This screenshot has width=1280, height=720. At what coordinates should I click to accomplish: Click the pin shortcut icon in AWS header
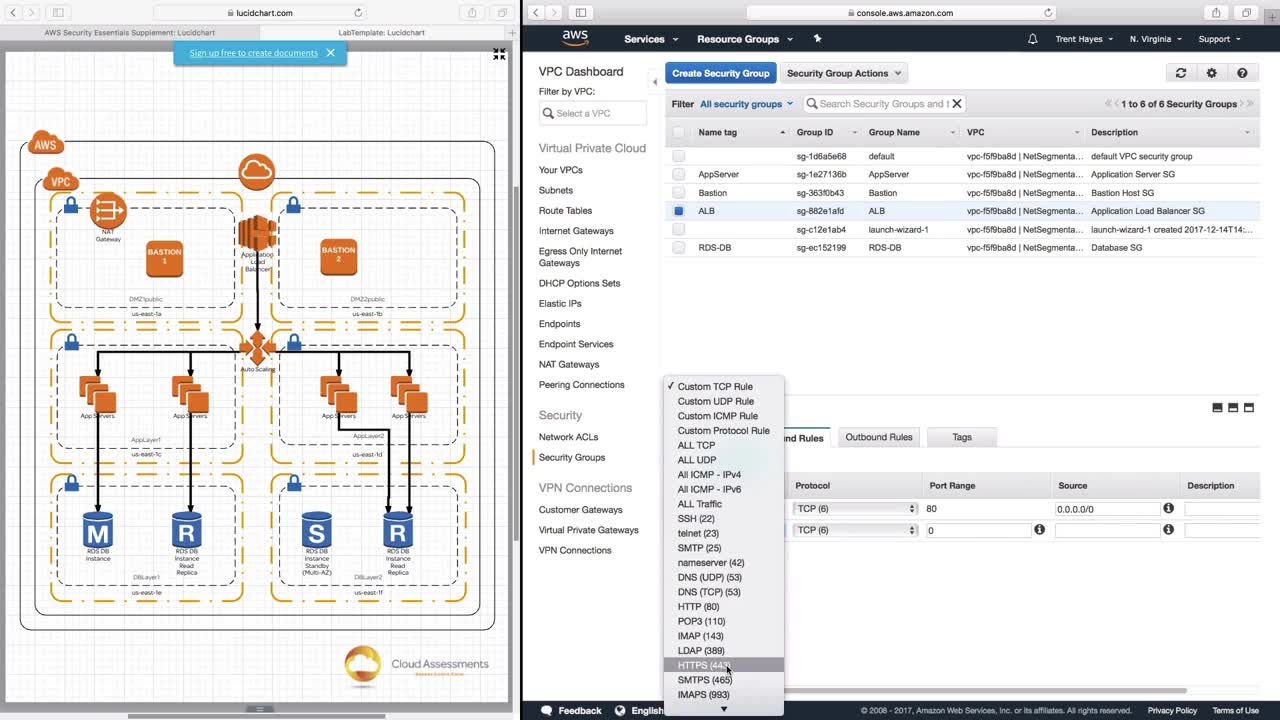[x=817, y=39]
